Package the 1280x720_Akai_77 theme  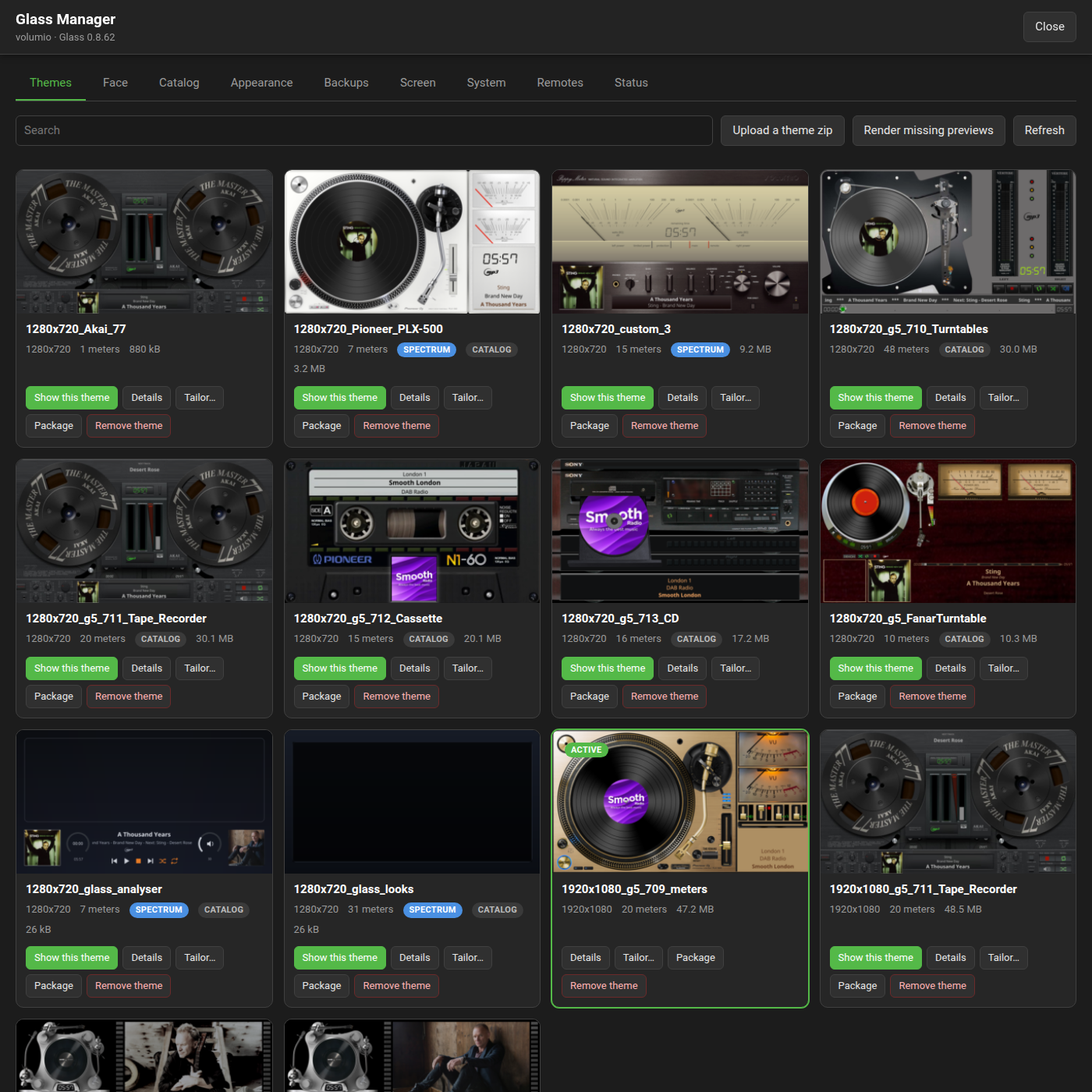point(54,426)
